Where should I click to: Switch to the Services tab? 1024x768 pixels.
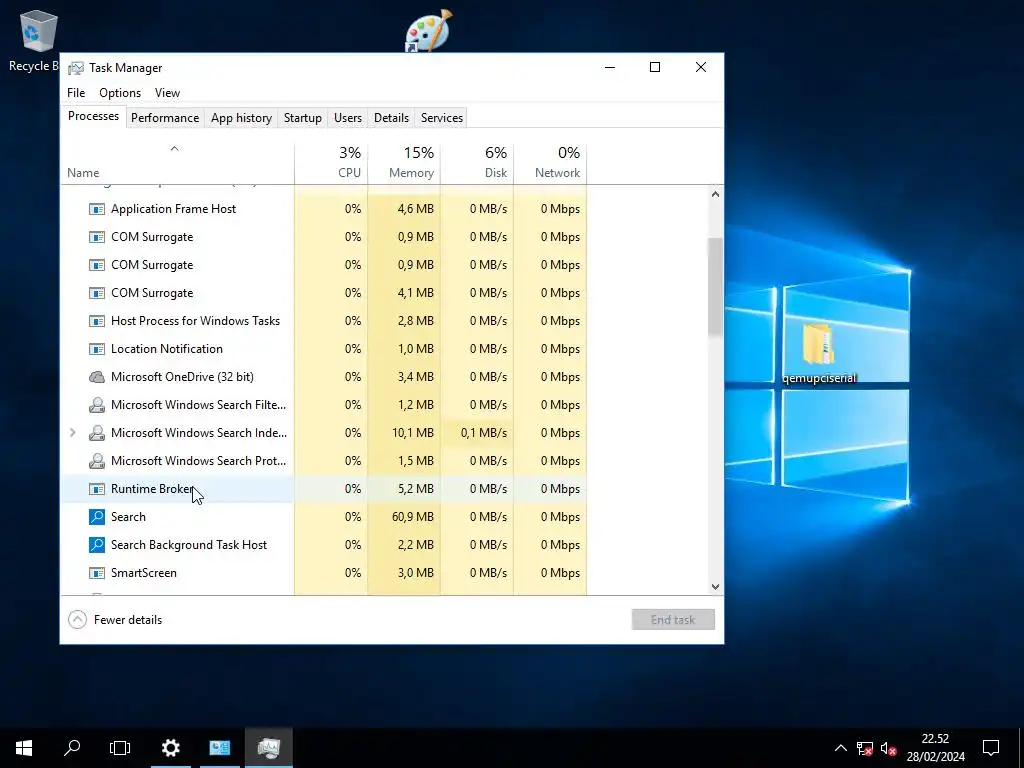(x=441, y=118)
